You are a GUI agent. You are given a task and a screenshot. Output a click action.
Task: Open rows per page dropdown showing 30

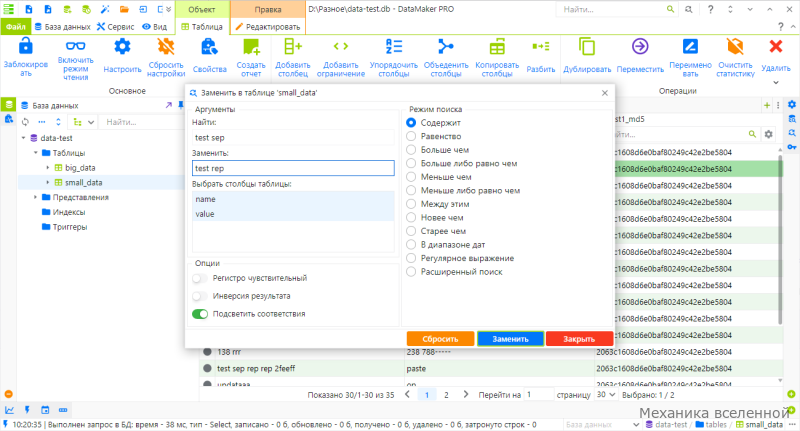click(x=606, y=395)
